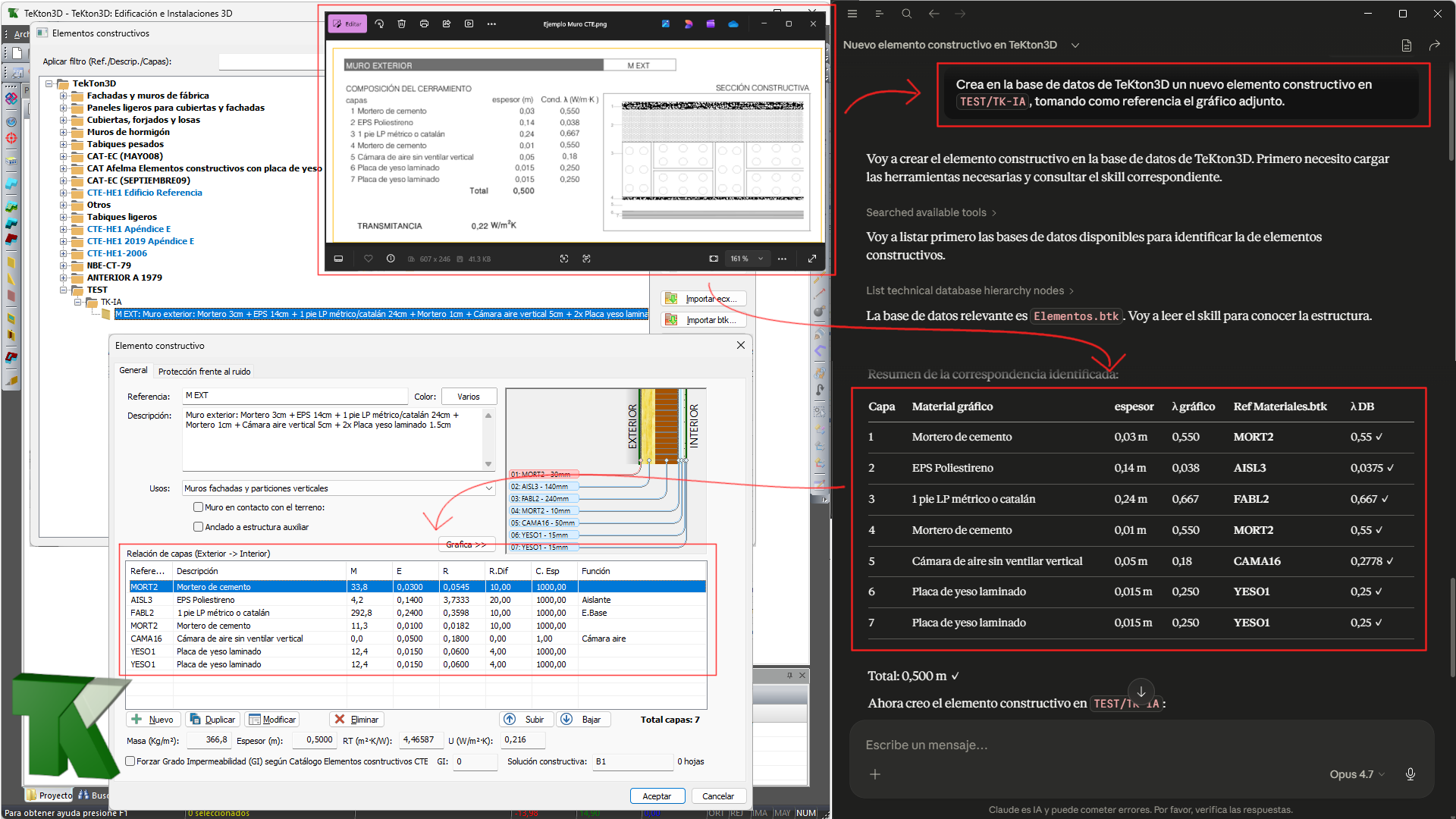This screenshot has height=819, width=1456.
Task: Click the Referencia field containing M EXT
Action: click(296, 396)
